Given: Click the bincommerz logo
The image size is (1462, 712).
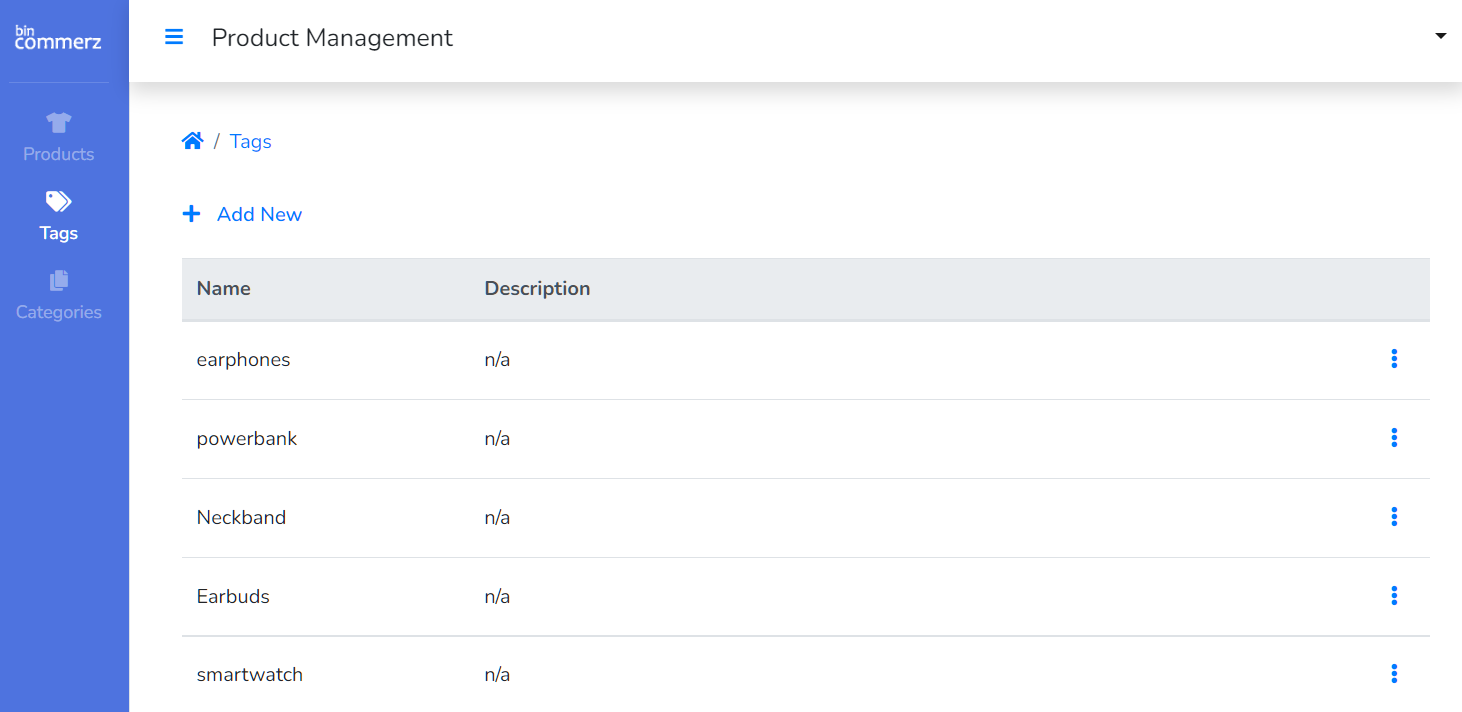Looking at the screenshot, I should pos(58,38).
